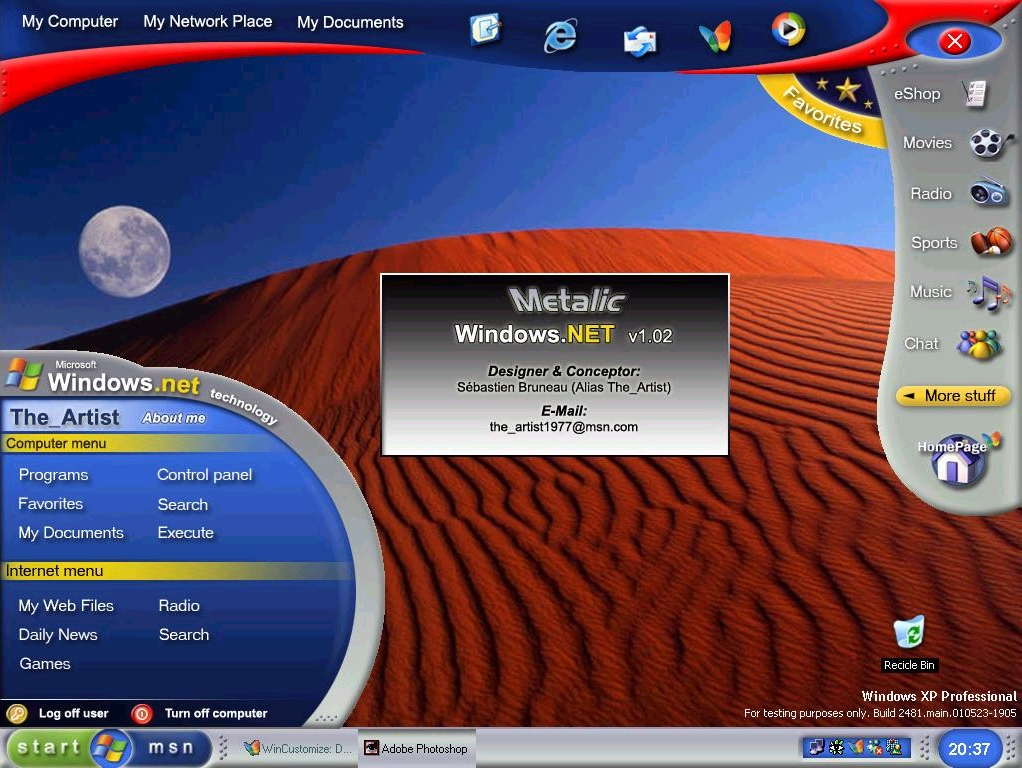
Task: Click the Chat people icon
Action: point(978,344)
